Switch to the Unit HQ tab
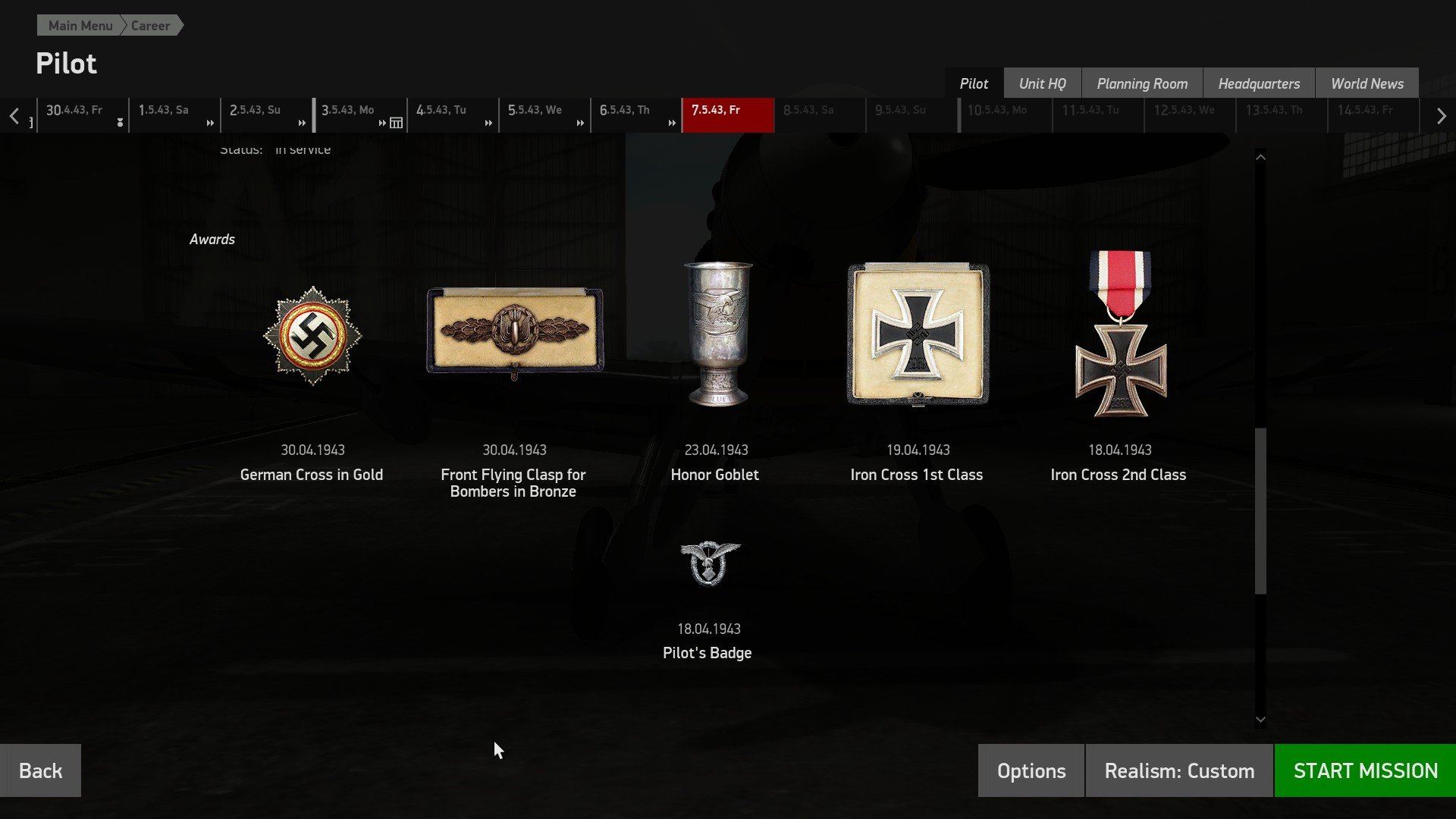Viewport: 1456px width, 819px height. [x=1042, y=83]
